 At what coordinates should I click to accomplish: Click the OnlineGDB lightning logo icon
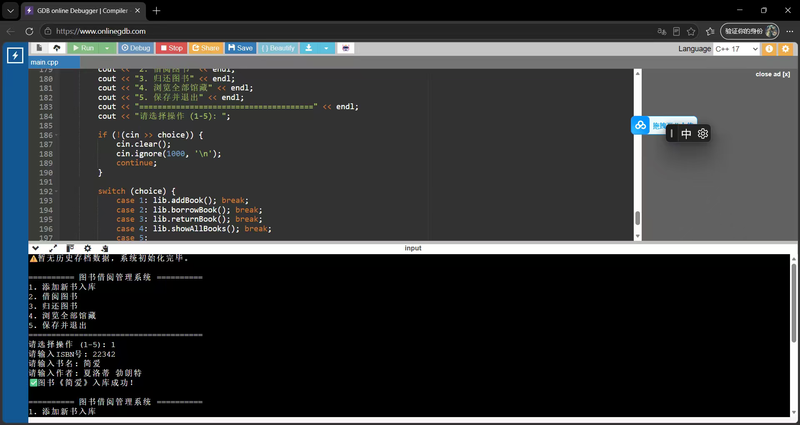click(x=15, y=56)
